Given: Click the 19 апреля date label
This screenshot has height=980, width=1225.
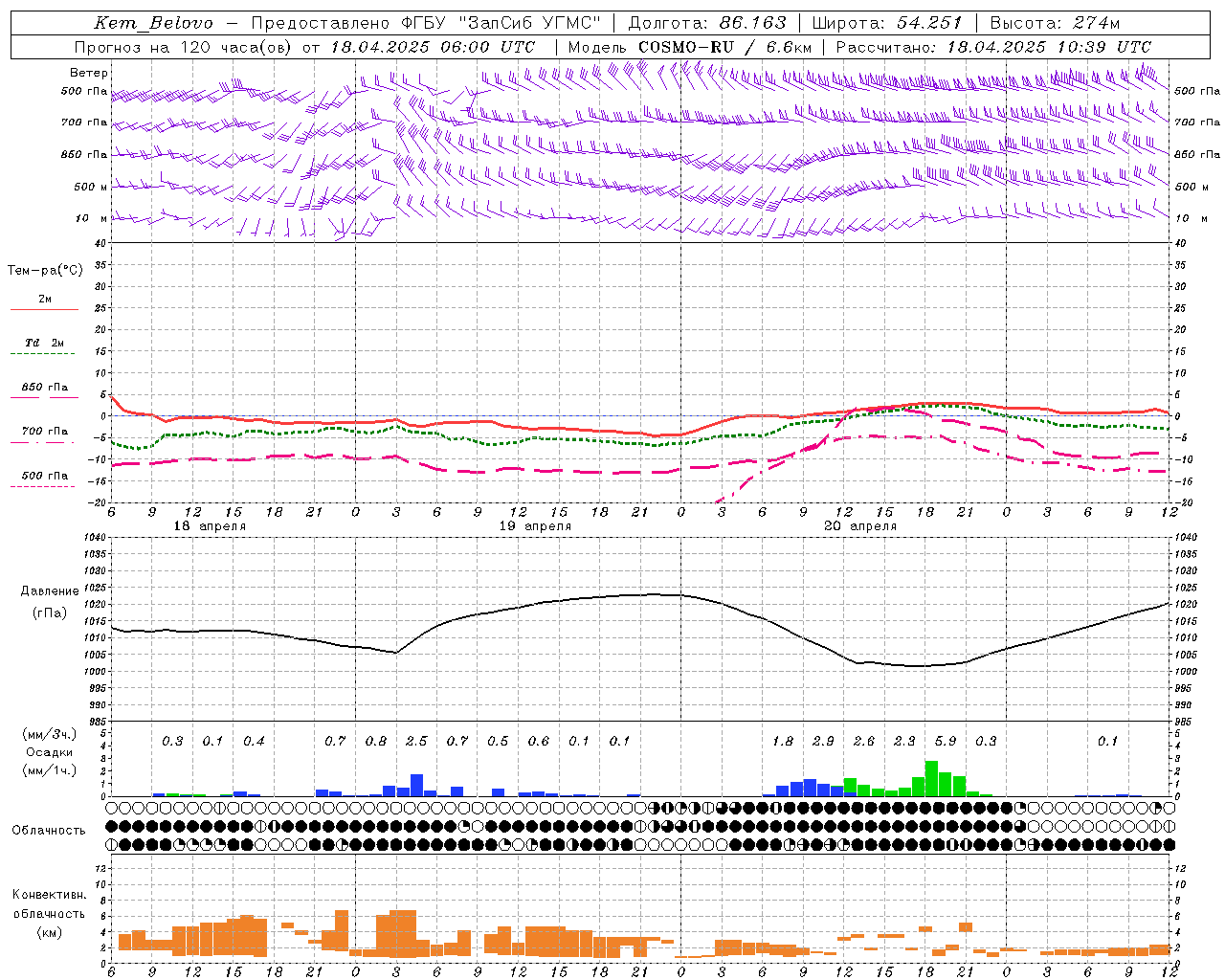Looking at the screenshot, I should pos(535,526).
